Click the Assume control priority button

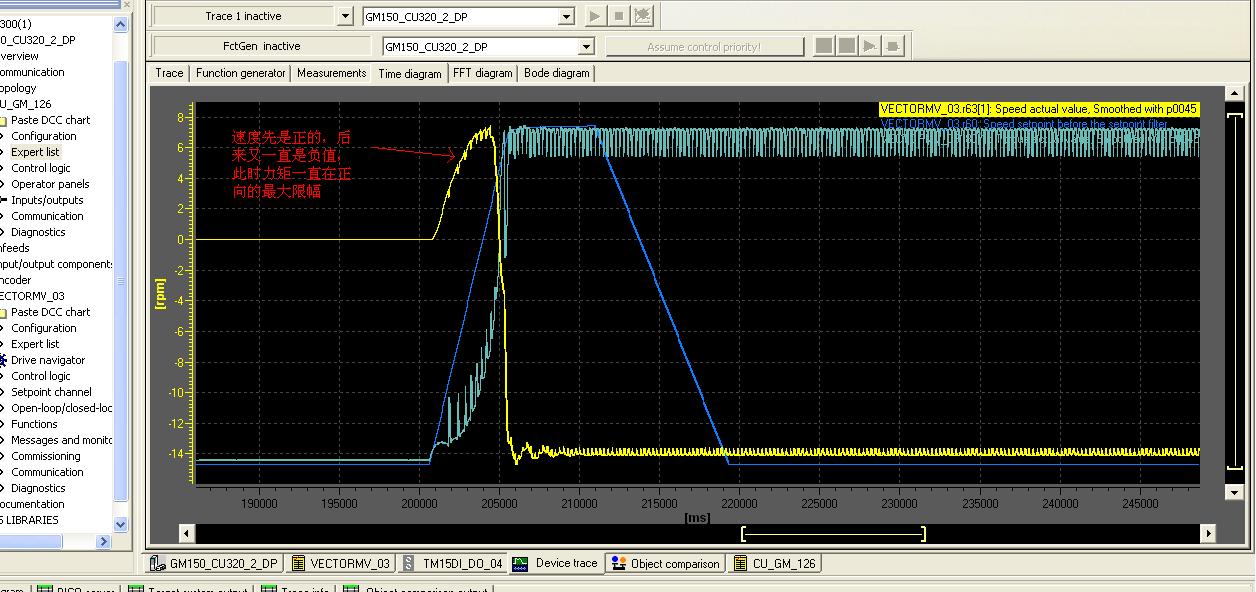pyautogui.click(x=704, y=47)
